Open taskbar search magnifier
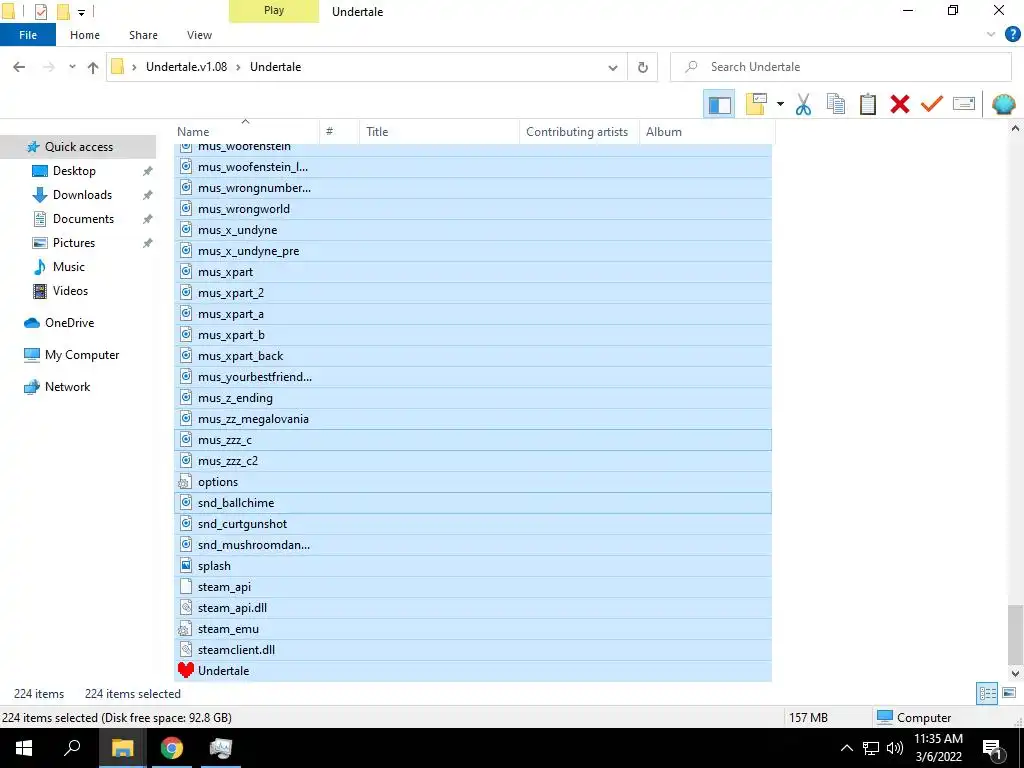Screen dimensions: 1024x768 point(72,748)
